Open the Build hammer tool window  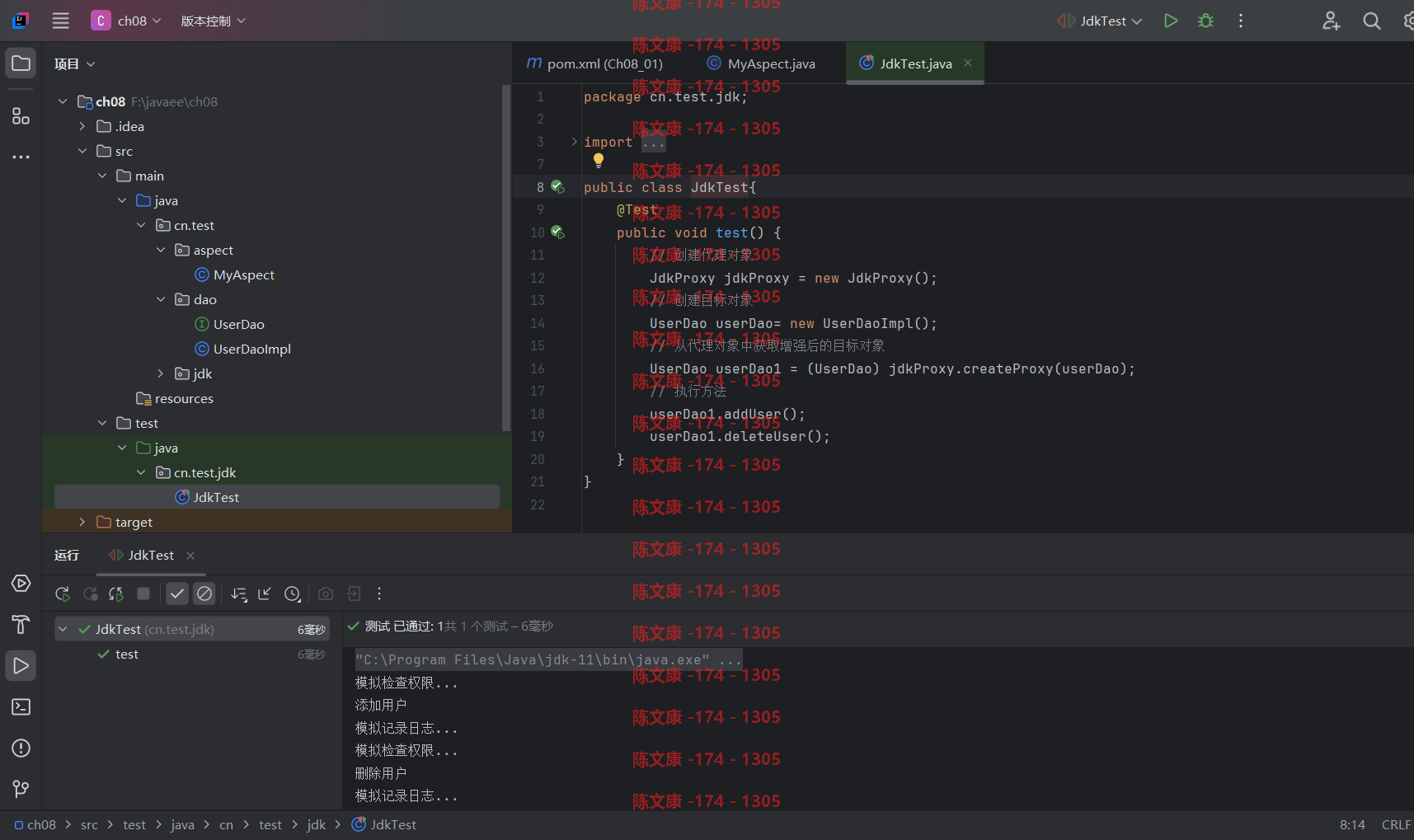coord(21,625)
